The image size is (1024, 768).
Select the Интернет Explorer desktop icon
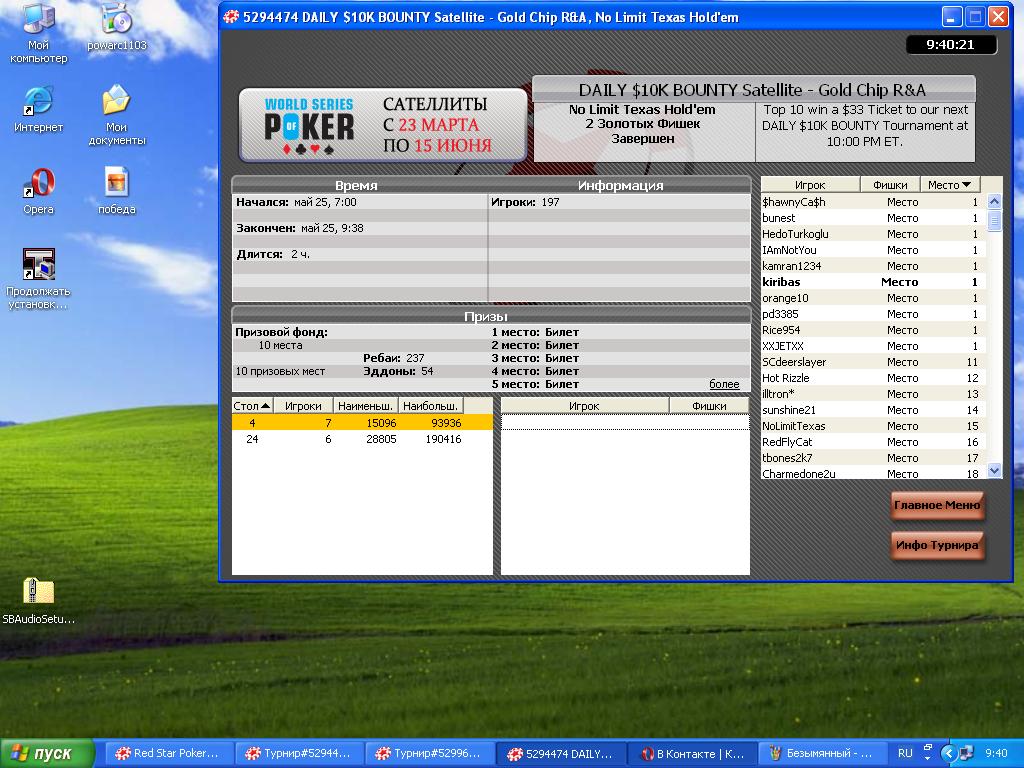39,108
